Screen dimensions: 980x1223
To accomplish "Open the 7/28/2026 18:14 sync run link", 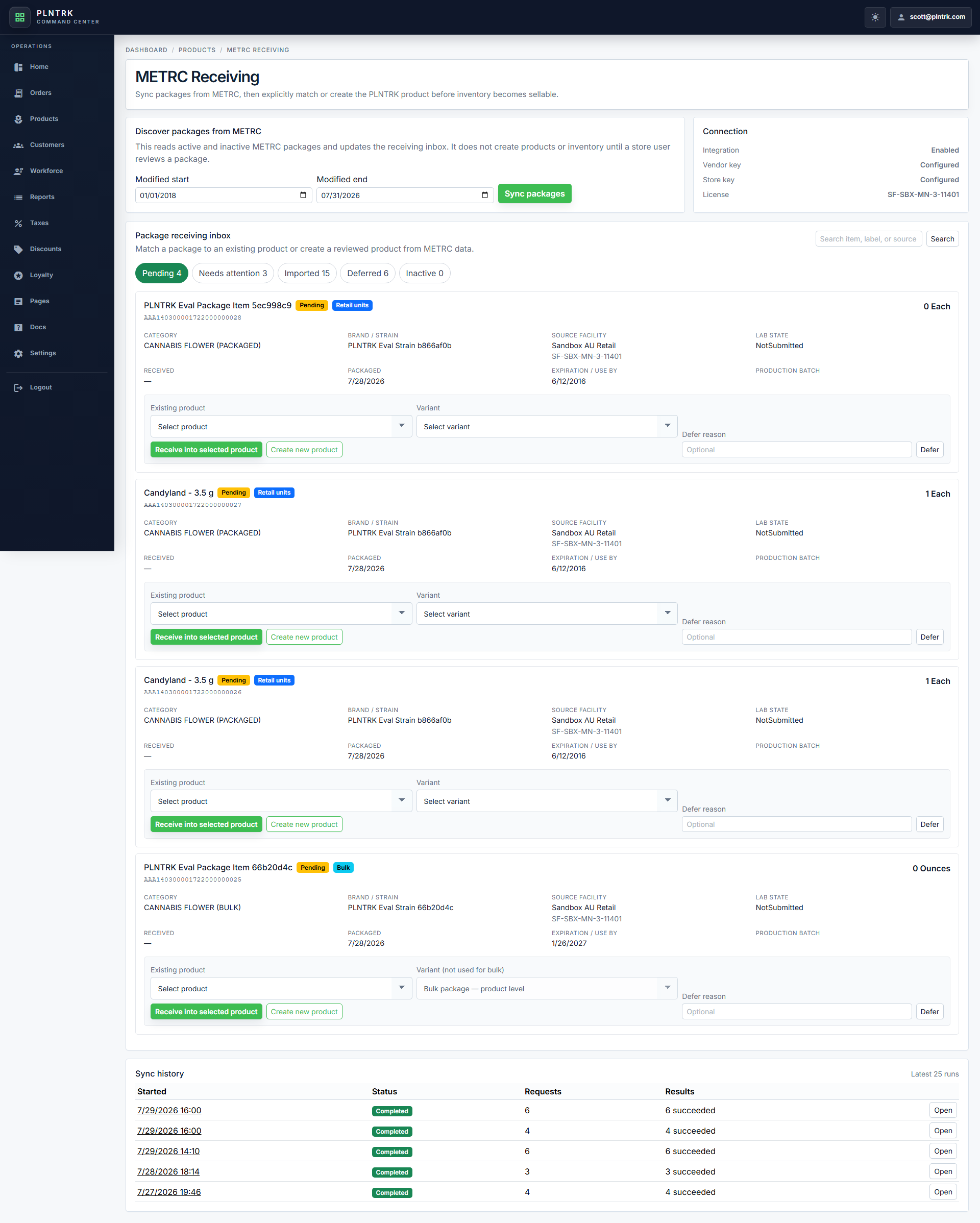I will (168, 1171).
